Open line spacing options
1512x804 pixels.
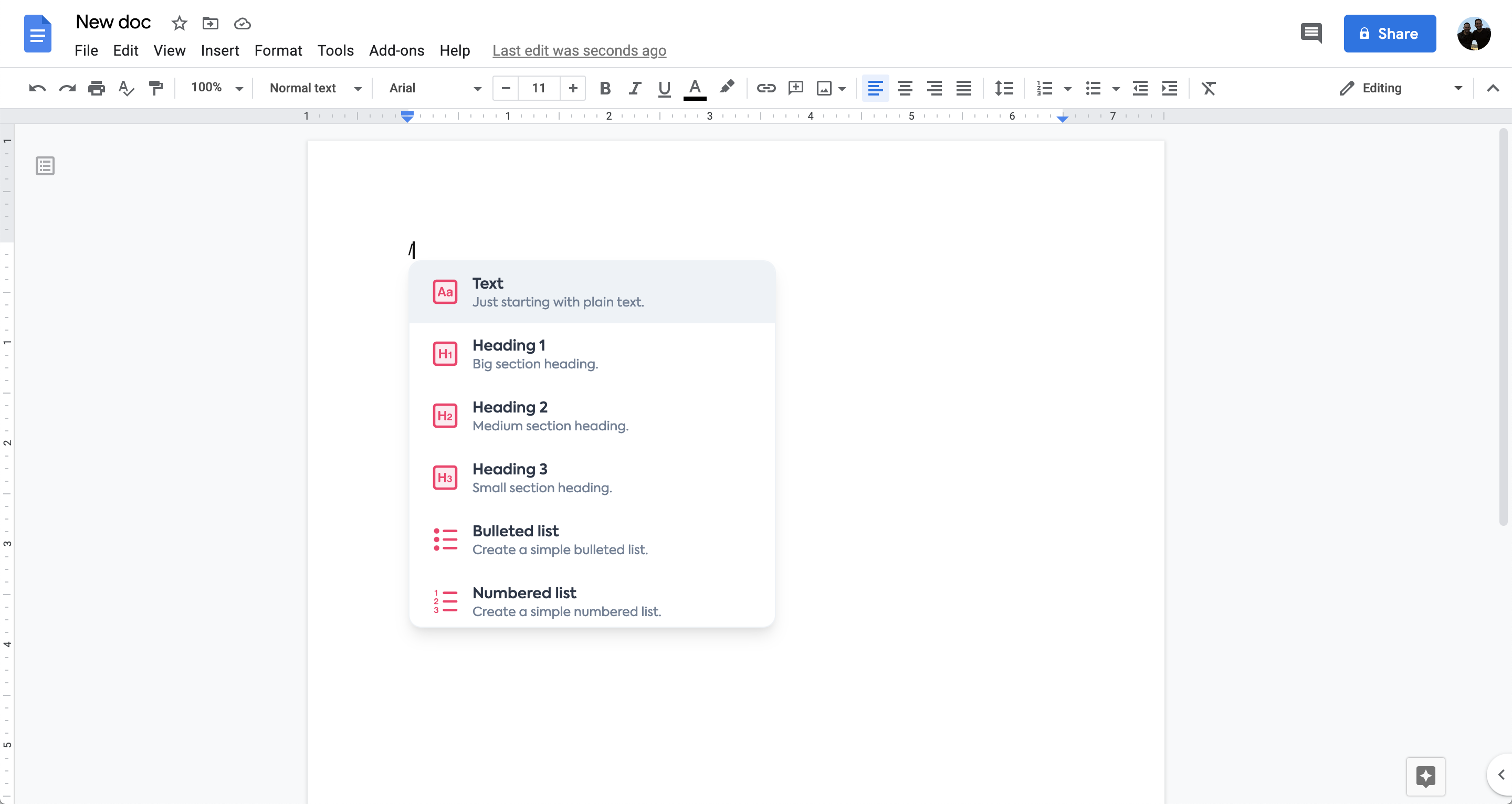pyautogui.click(x=1004, y=88)
